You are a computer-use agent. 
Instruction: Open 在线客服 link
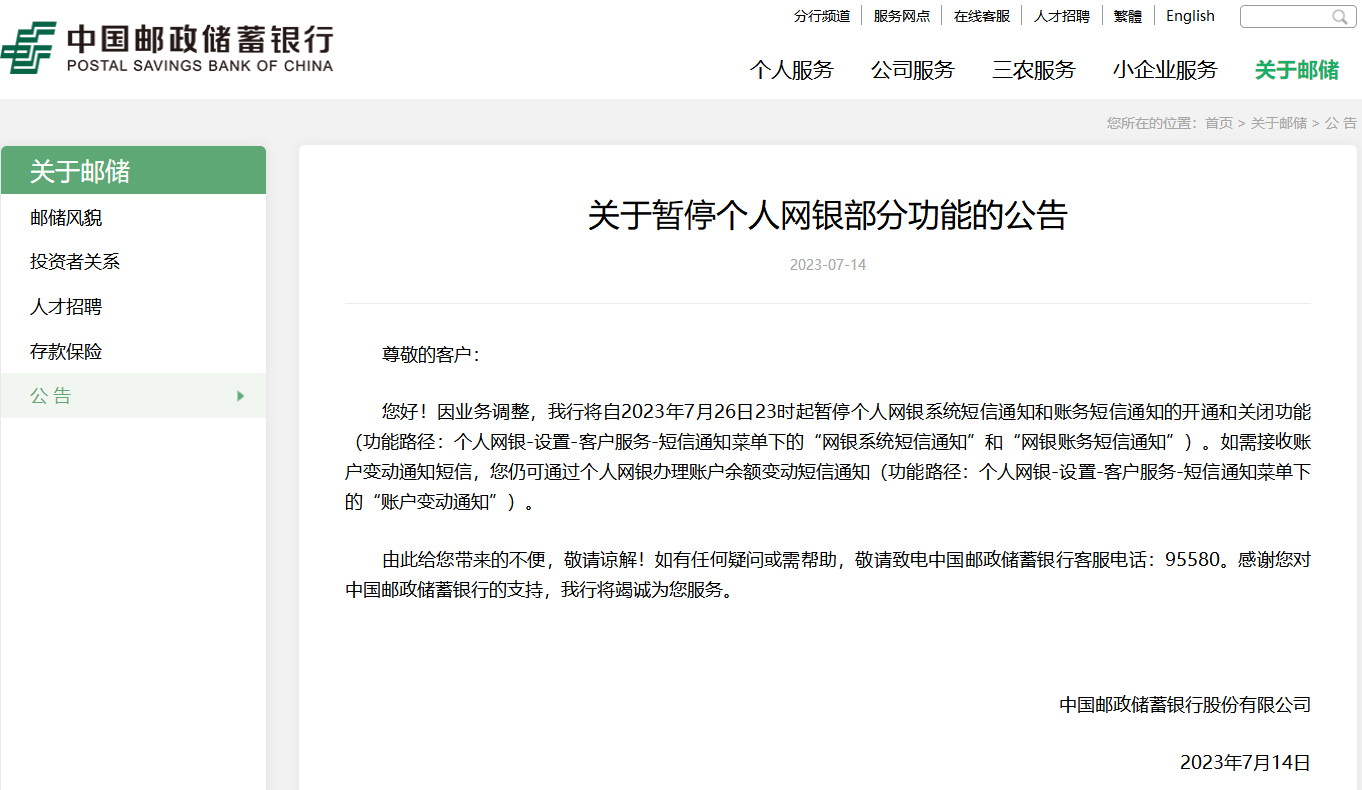click(x=982, y=16)
